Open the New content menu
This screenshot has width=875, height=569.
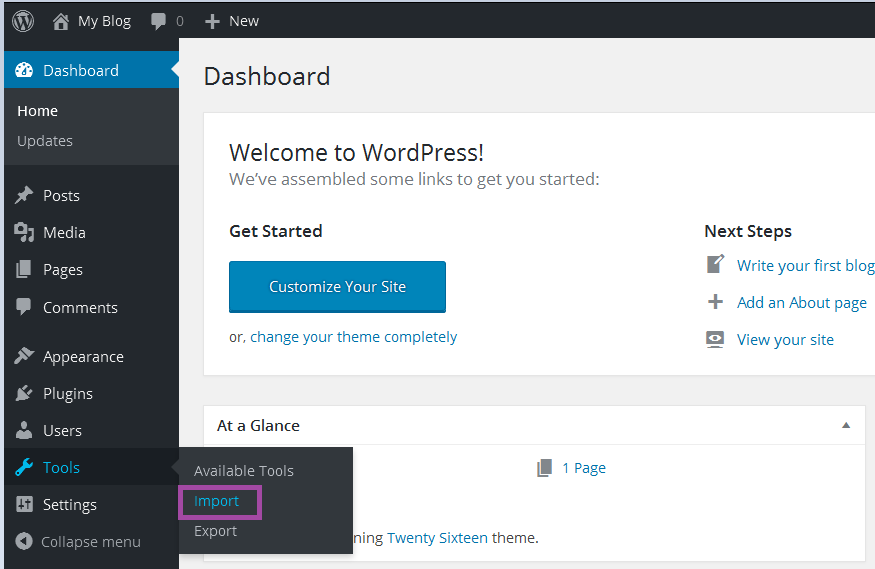point(244,21)
